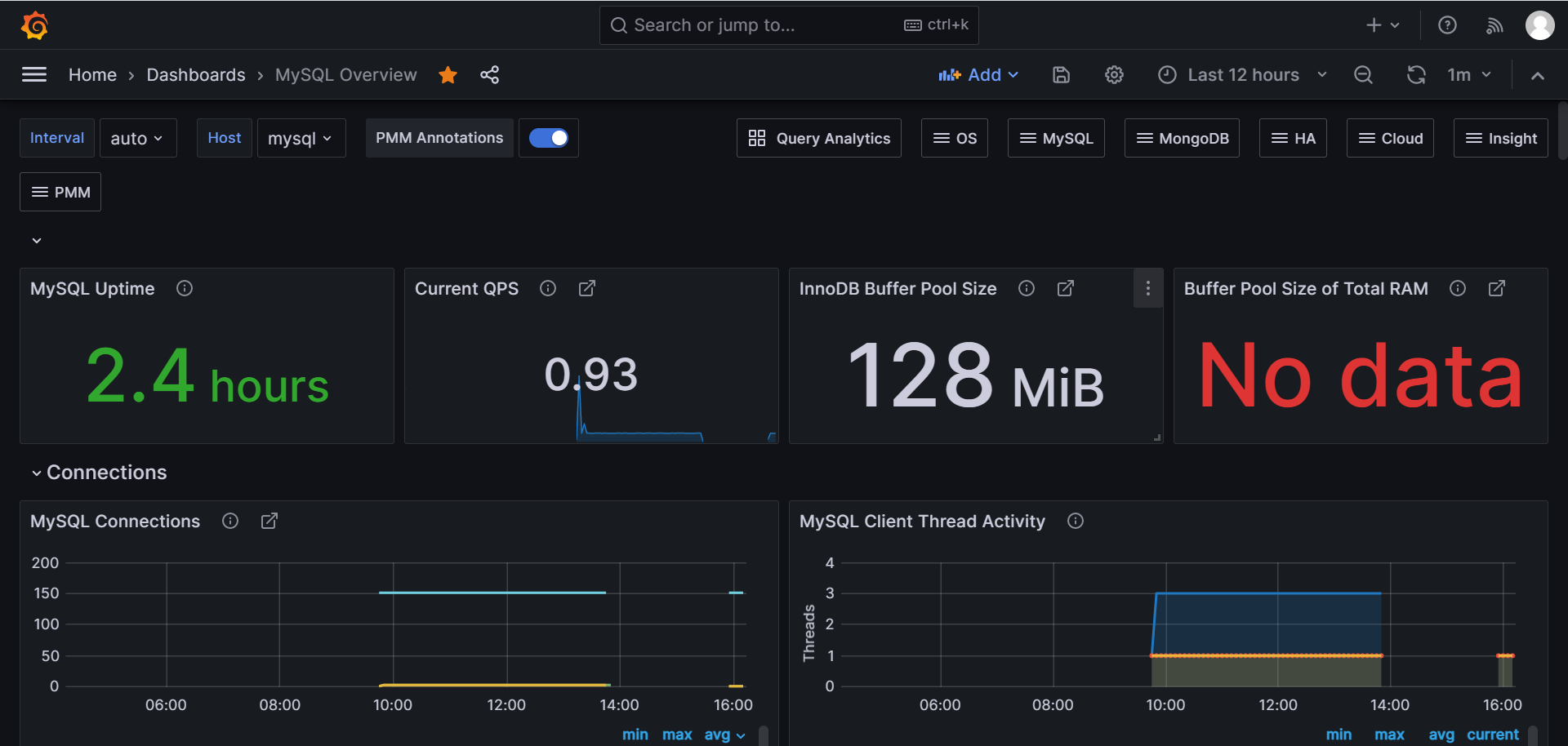This screenshot has width=1568, height=746.
Task: Open the Interval auto dropdown
Action: pyautogui.click(x=137, y=138)
